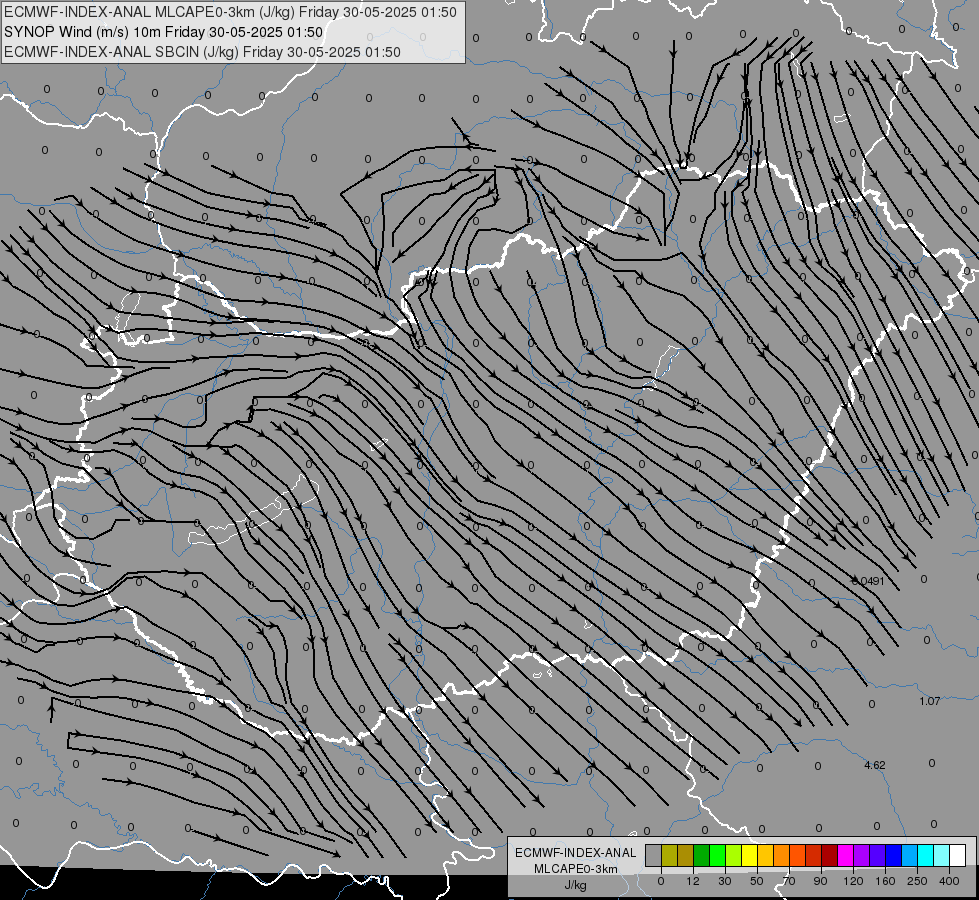Viewport: 979px width, 900px height.
Task: Click the magenta legend swatch
Action: tap(846, 855)
